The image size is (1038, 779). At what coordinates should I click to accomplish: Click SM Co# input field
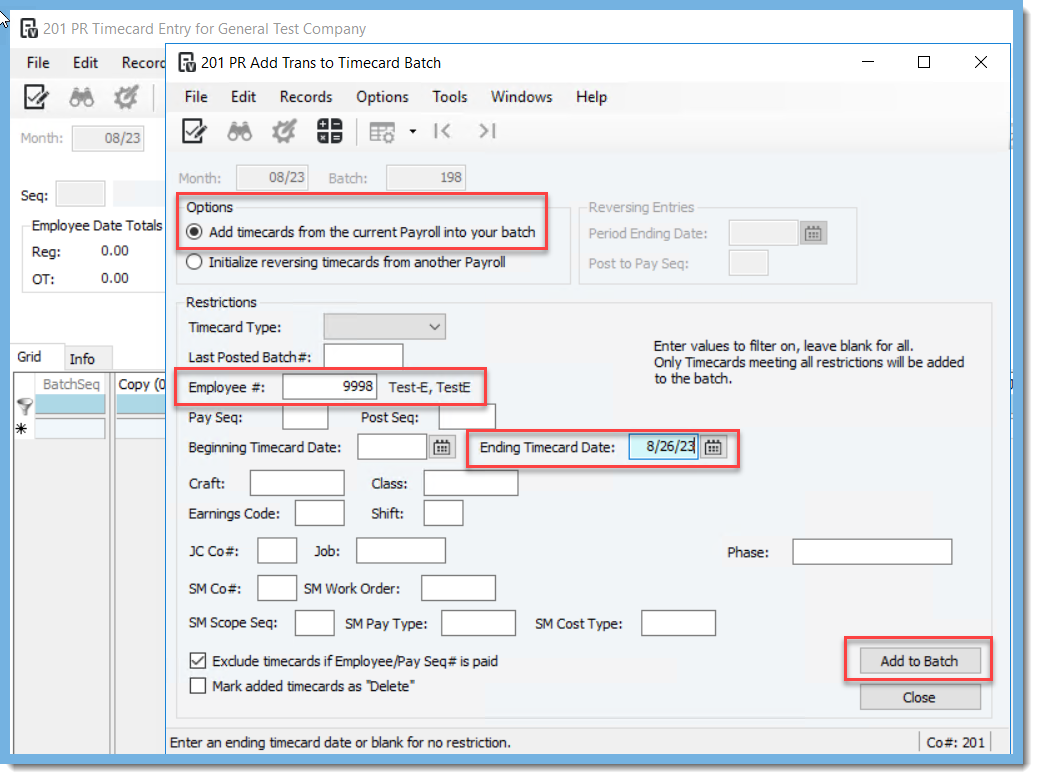277,588
